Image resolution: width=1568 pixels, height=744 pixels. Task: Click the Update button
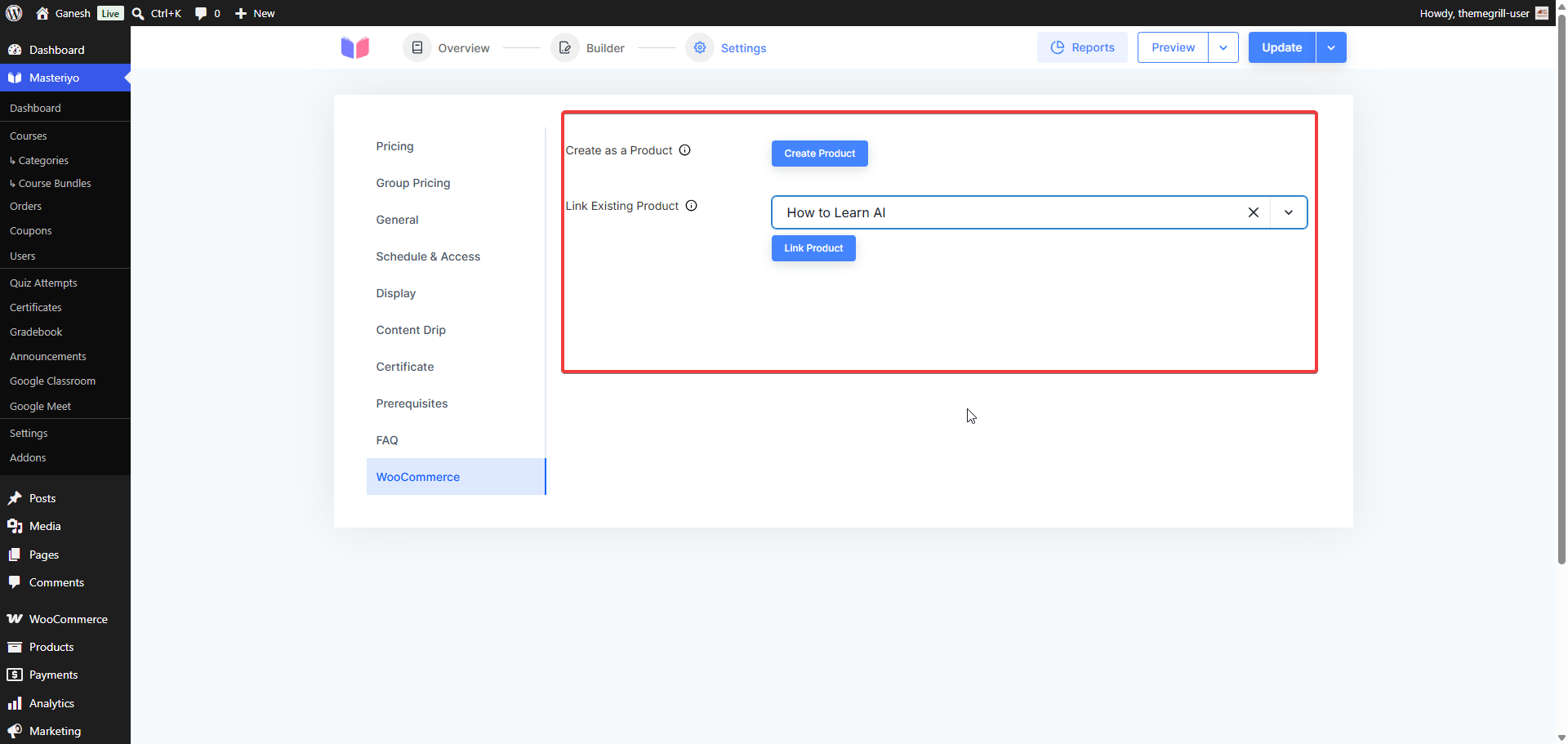(1282, 47)
